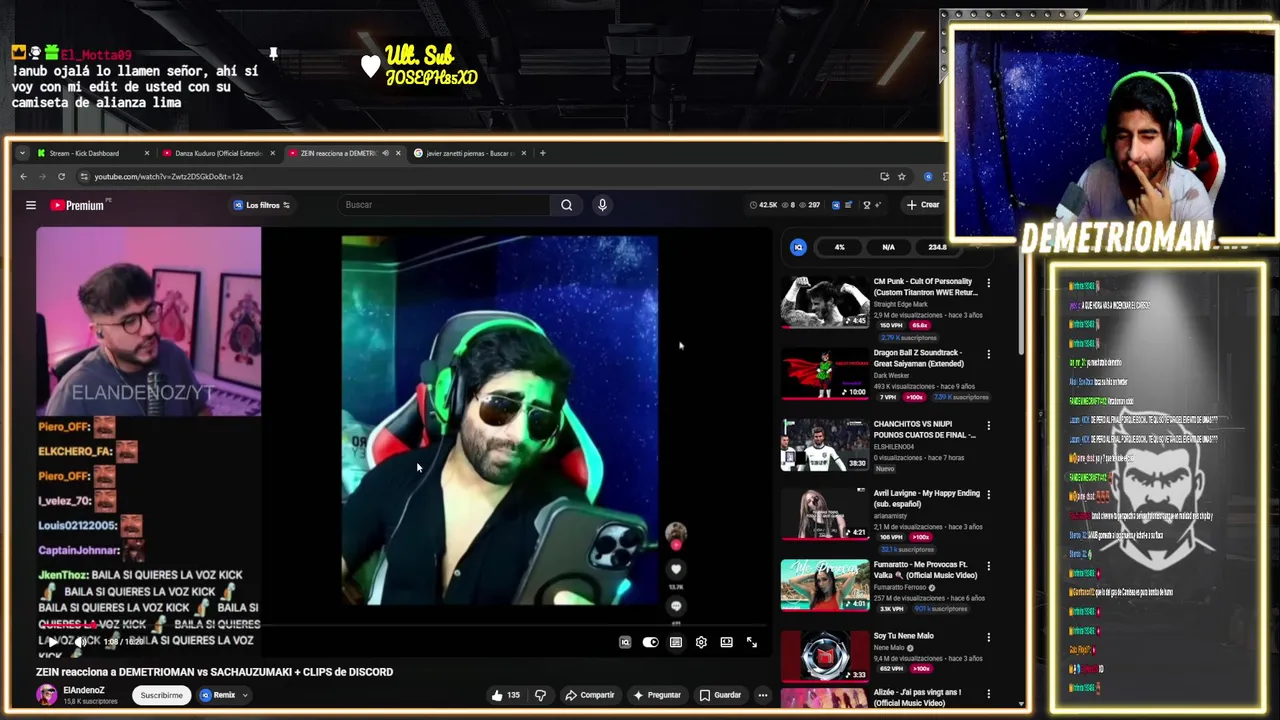The height and width of the screenshot is (720, 1280).
Task: Click the YouTube search magnifier button
Action: coord(567,205)
